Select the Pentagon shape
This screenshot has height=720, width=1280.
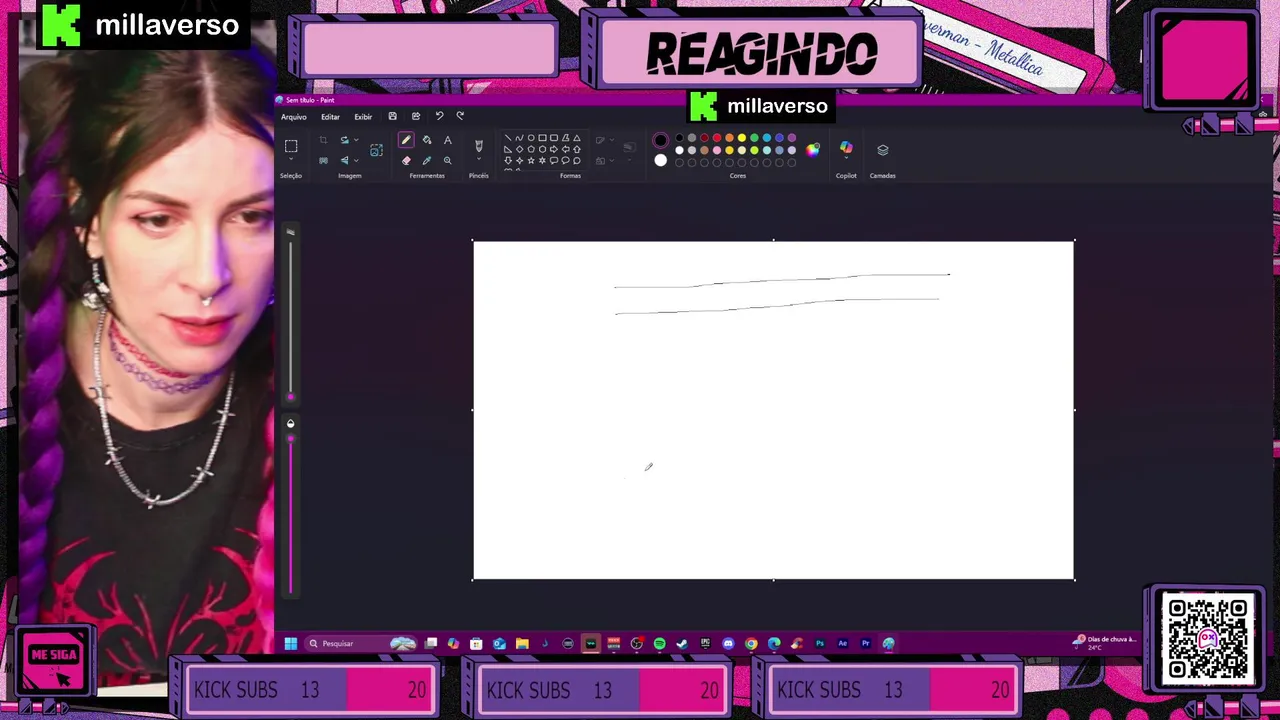pyautogui.click(x=531, y=149)
